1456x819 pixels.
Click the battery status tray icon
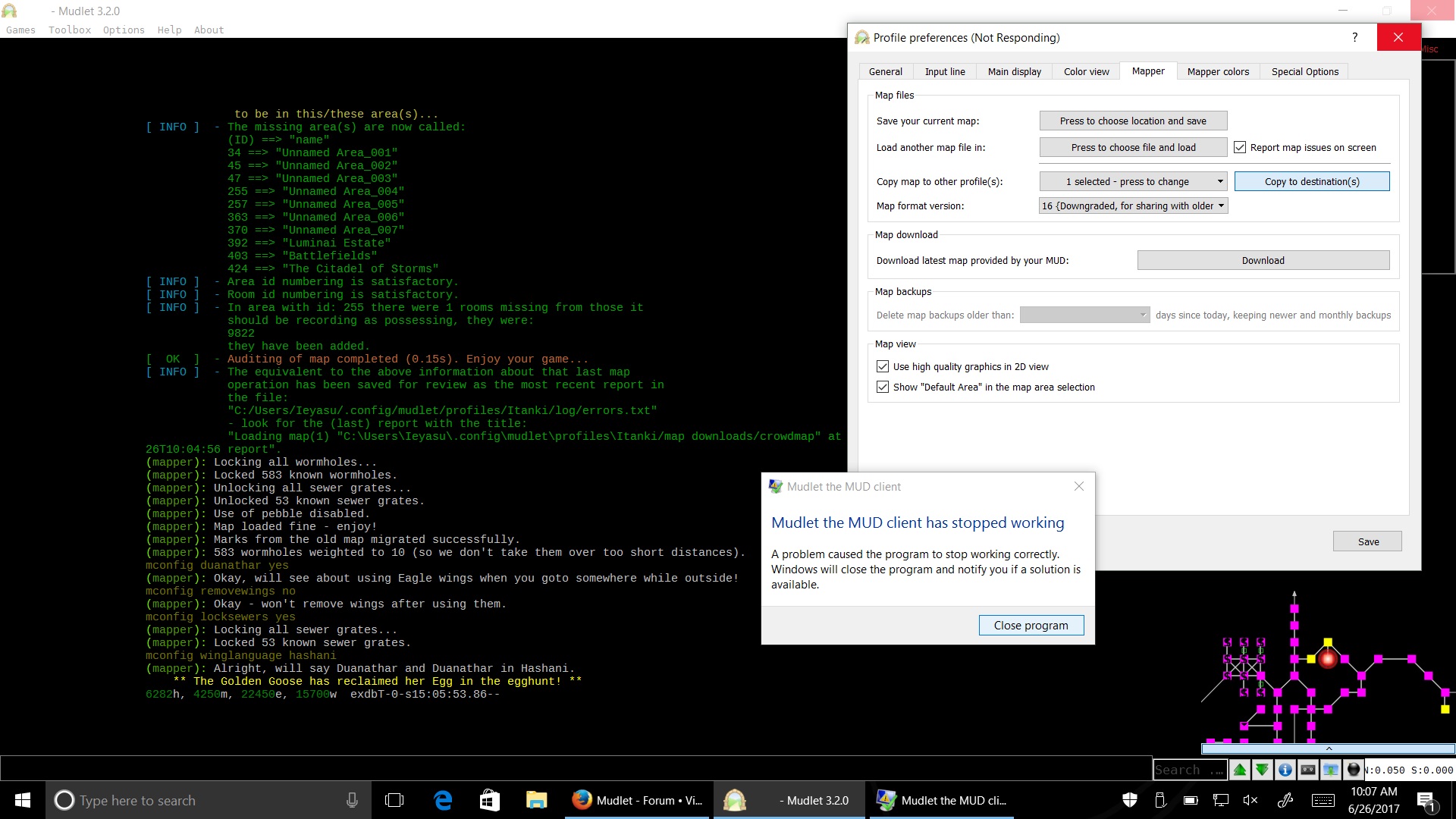pos(1191,800)
